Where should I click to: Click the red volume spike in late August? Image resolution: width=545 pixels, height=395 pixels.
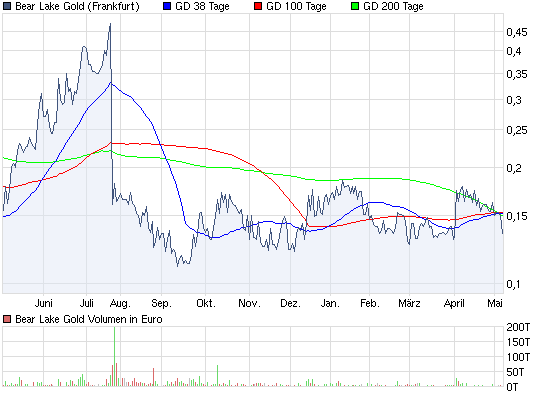(x=153, y=377)
